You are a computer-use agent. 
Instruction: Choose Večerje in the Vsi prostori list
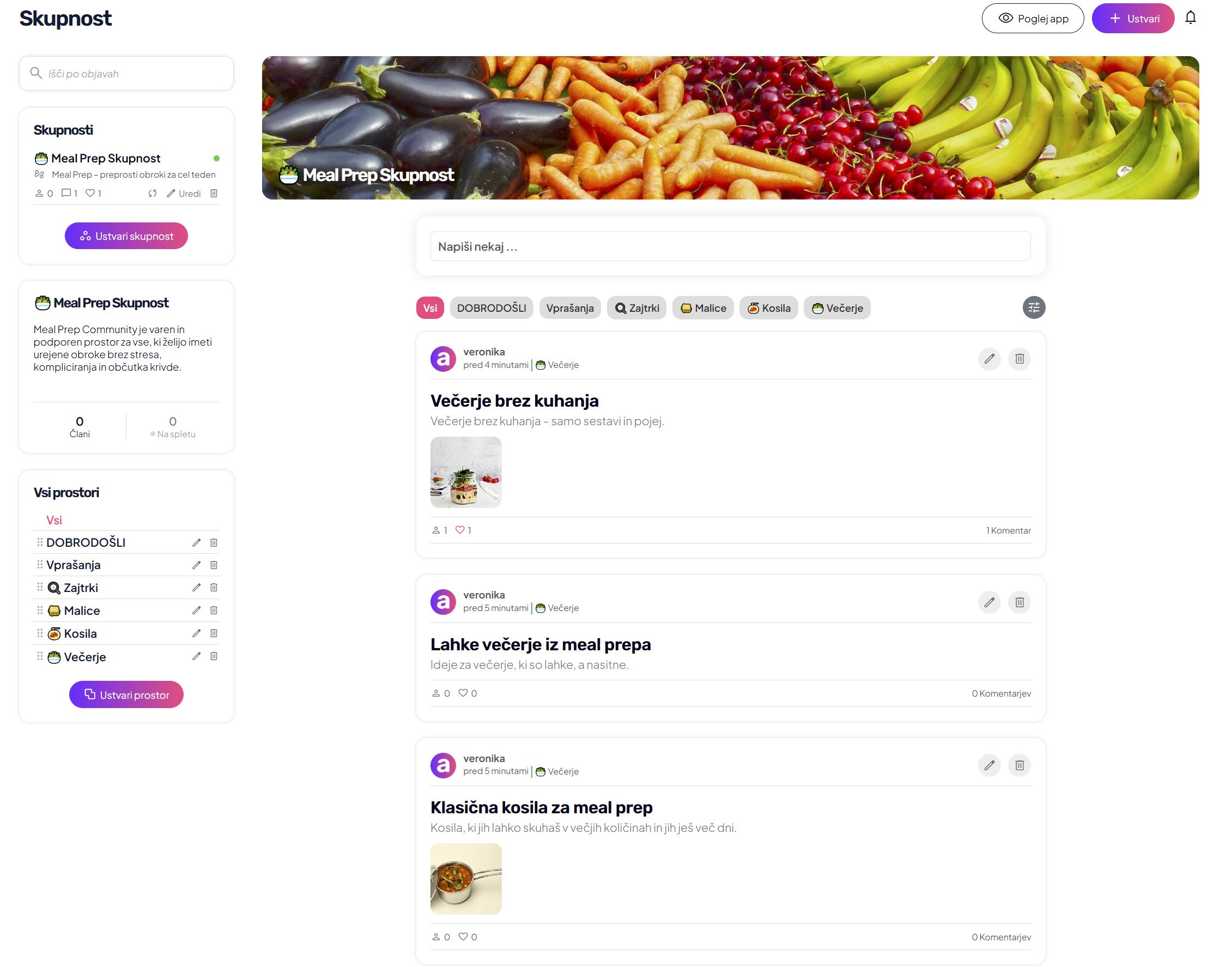(77, 657)
